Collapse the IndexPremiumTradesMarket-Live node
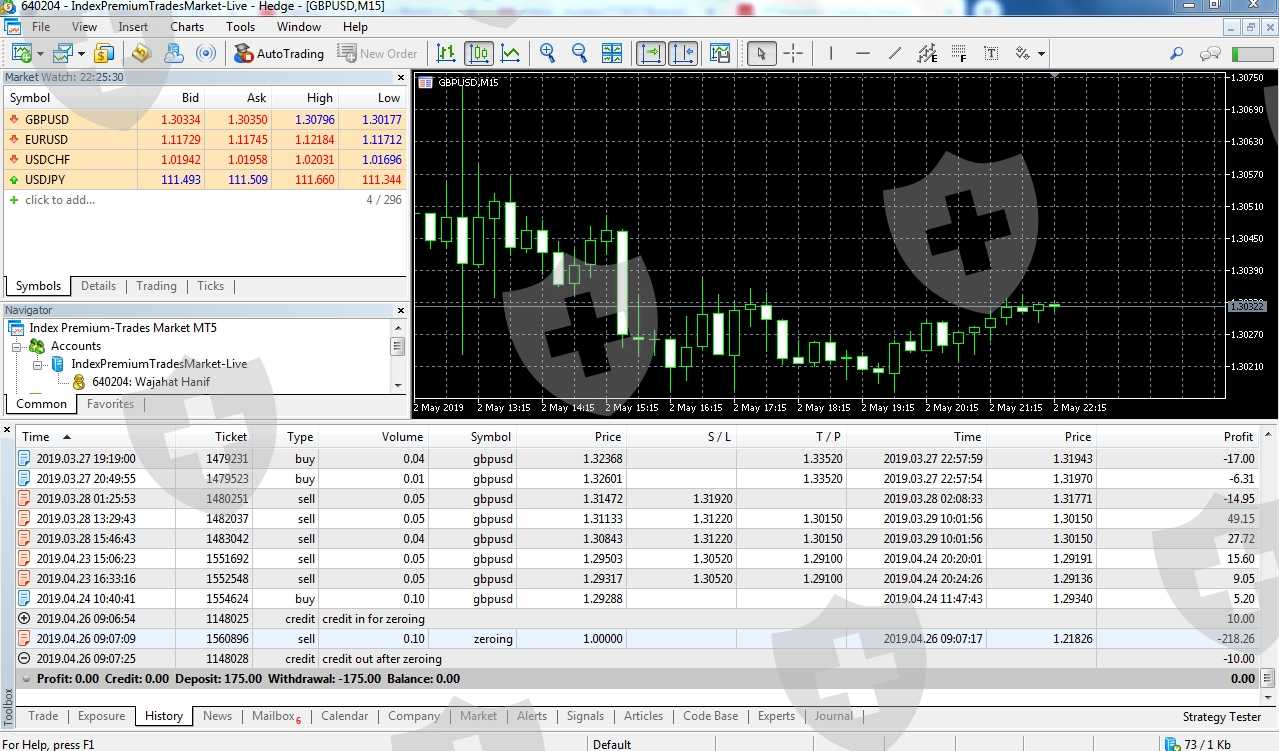Screen dimensions: 1279x751 (37, 364)
